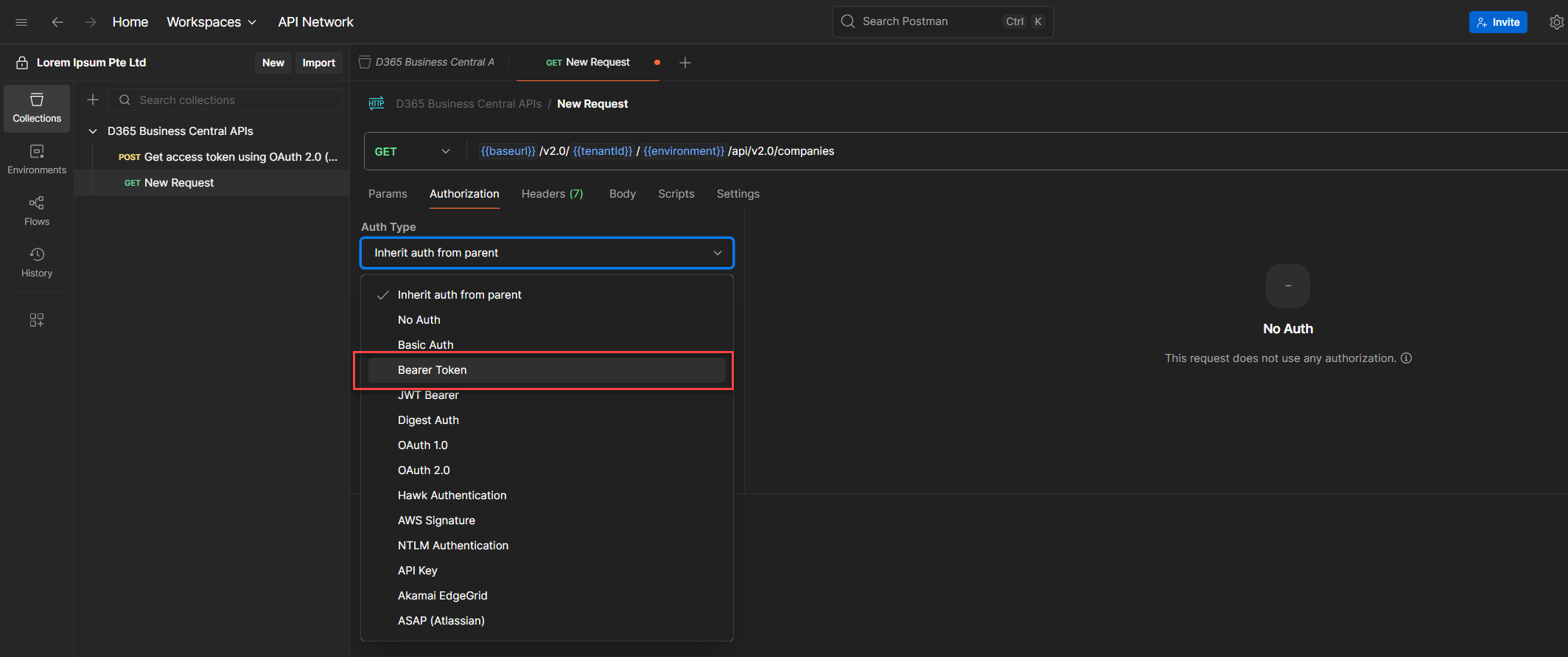Screen dimensions: 1568x657
Task: Select Inherit auth from parent option
Action: 547,295
